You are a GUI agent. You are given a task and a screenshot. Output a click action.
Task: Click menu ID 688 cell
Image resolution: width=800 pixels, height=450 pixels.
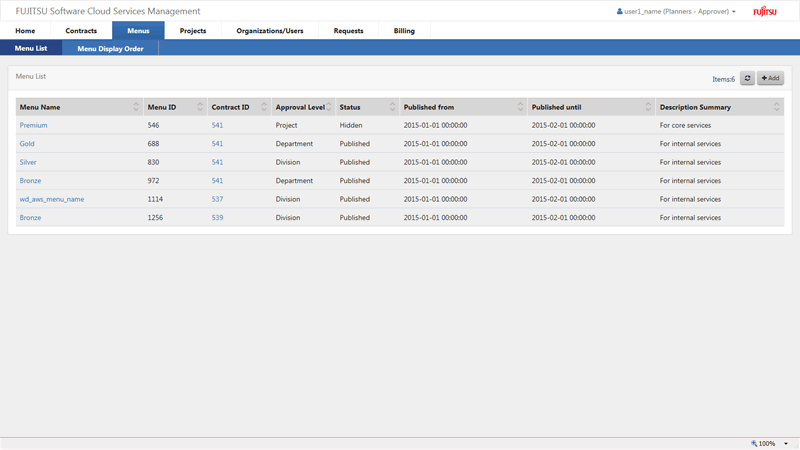[153, 143]
